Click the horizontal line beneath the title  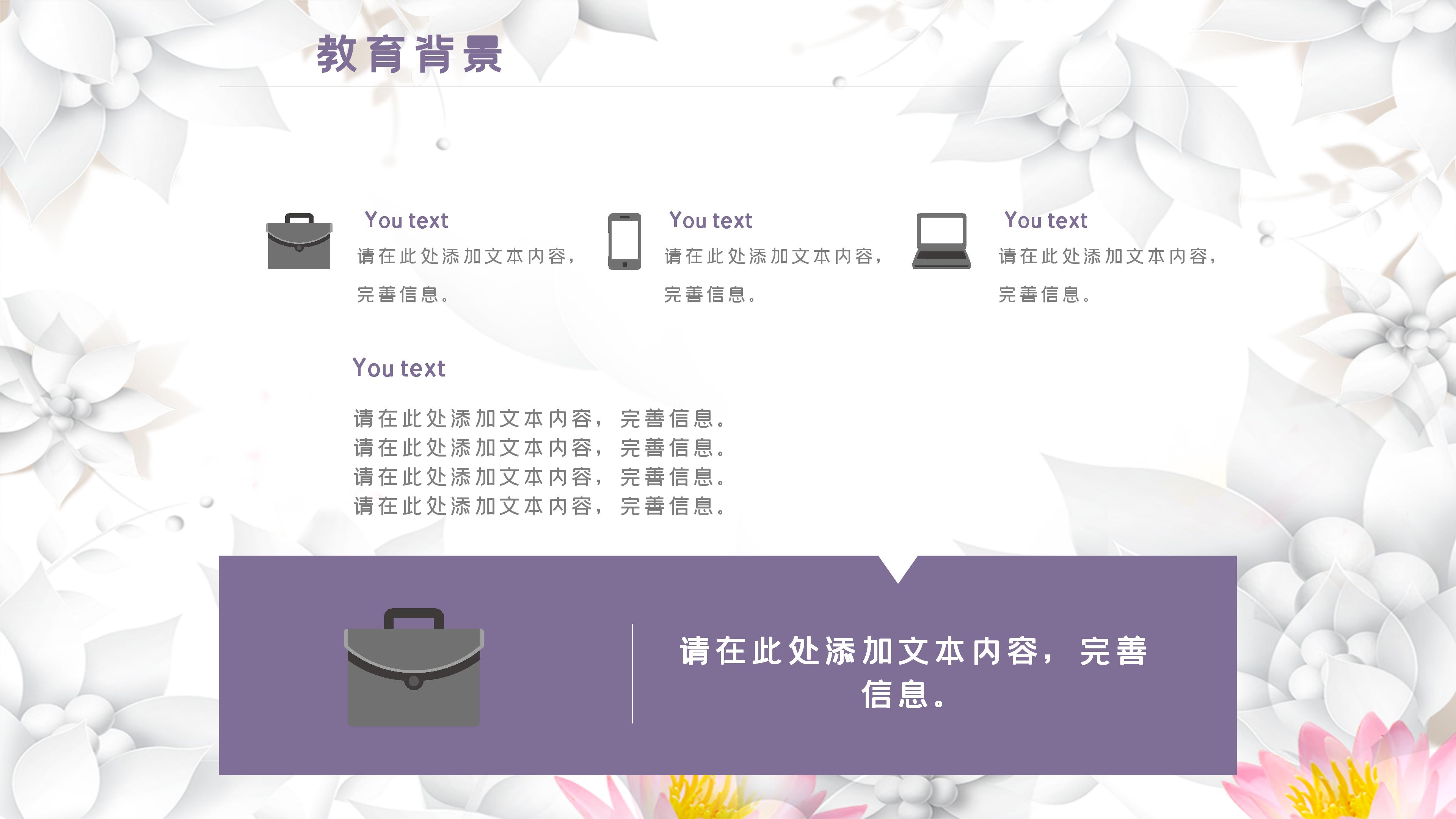click(728, 87)
